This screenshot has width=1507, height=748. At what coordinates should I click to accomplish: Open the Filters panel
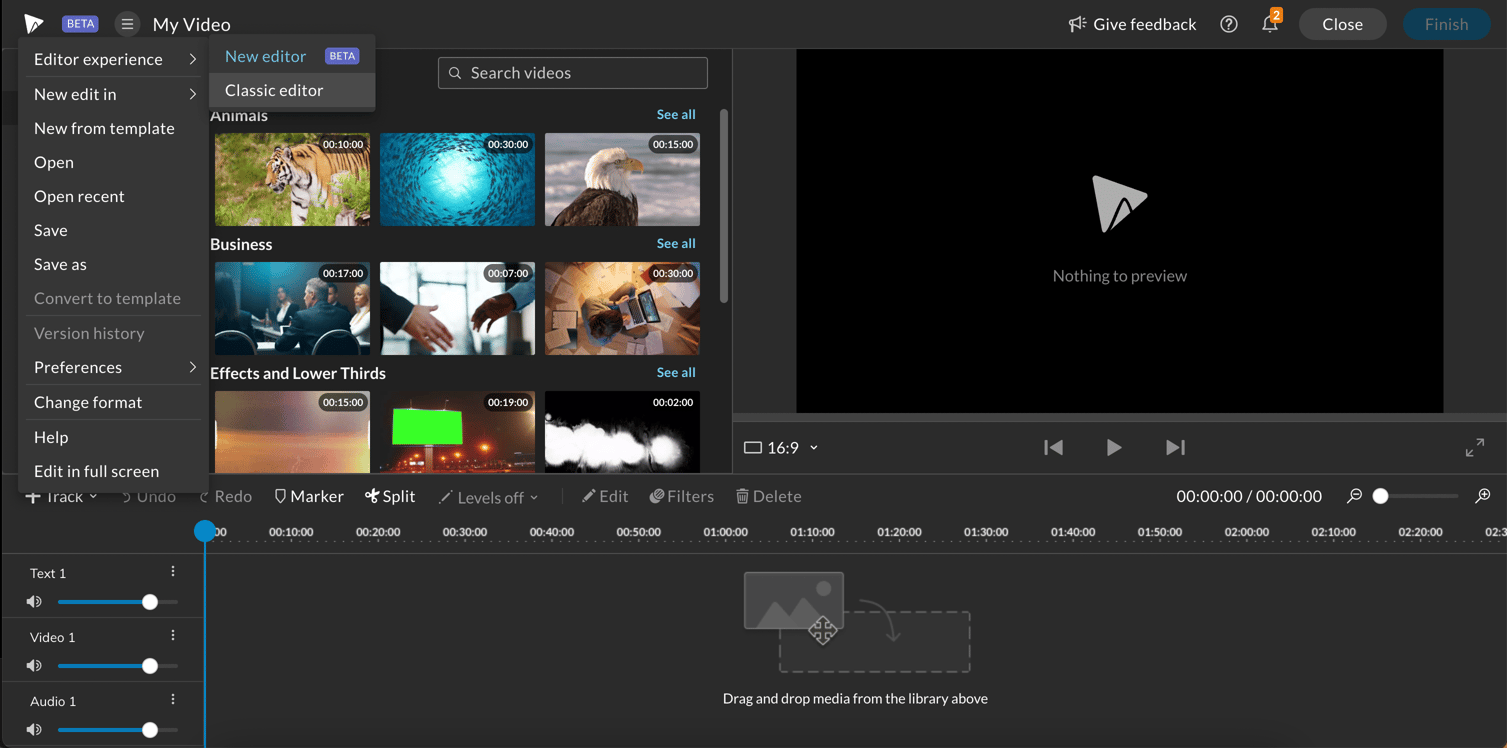pos(681,495)
